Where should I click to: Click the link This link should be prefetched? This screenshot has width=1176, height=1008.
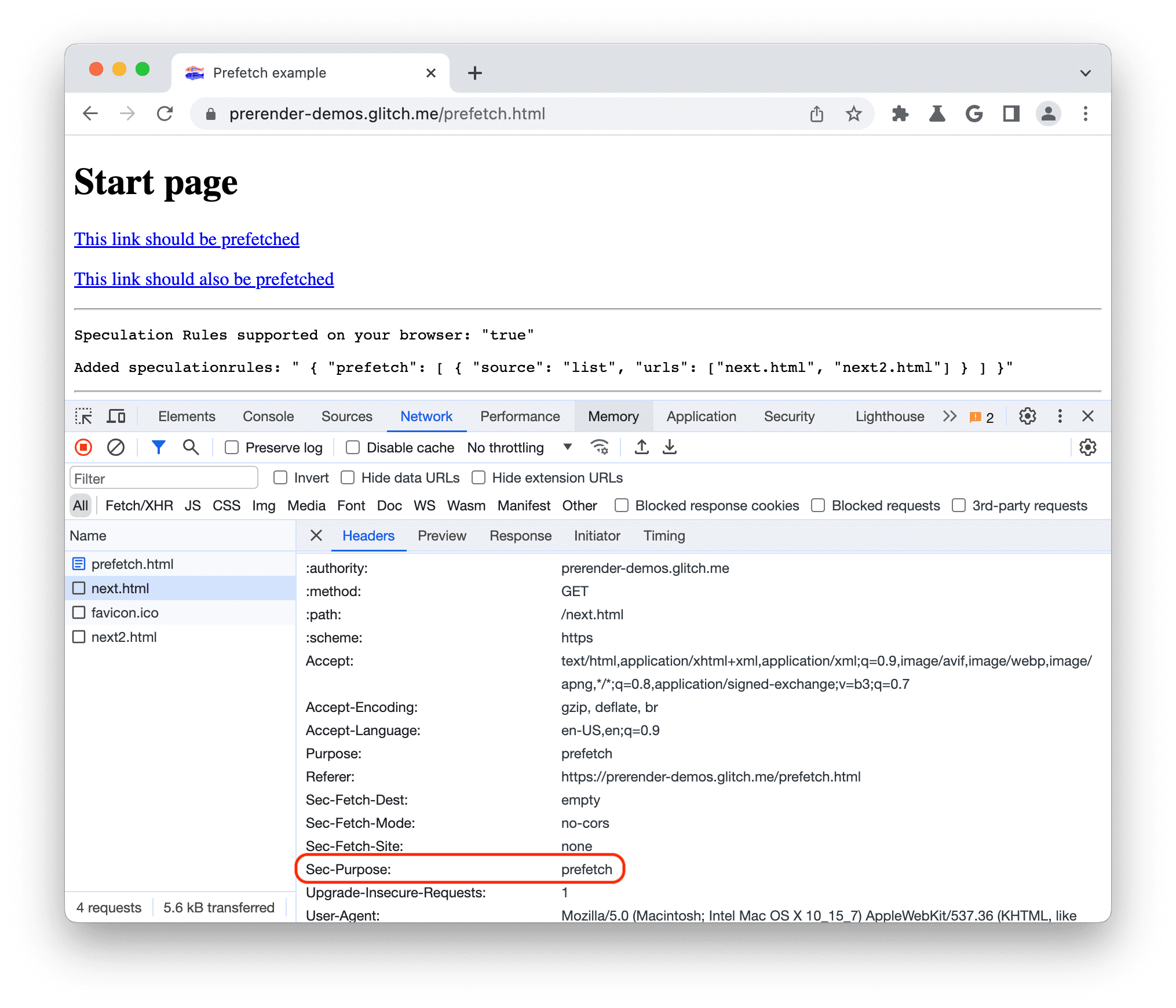click(x=187, y=238)
